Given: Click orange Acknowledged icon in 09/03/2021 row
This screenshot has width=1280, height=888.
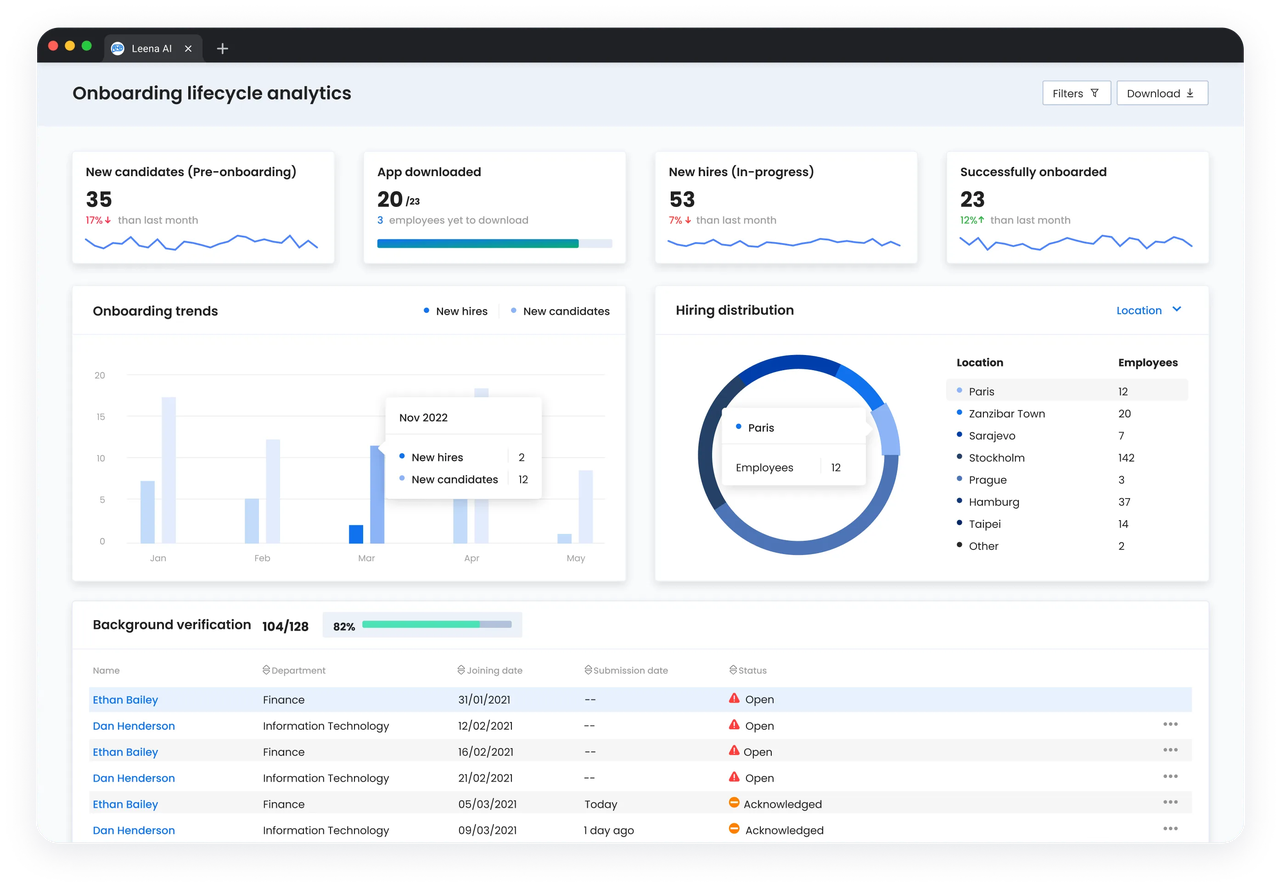Looking at the screenshot, I should (734, 828).
